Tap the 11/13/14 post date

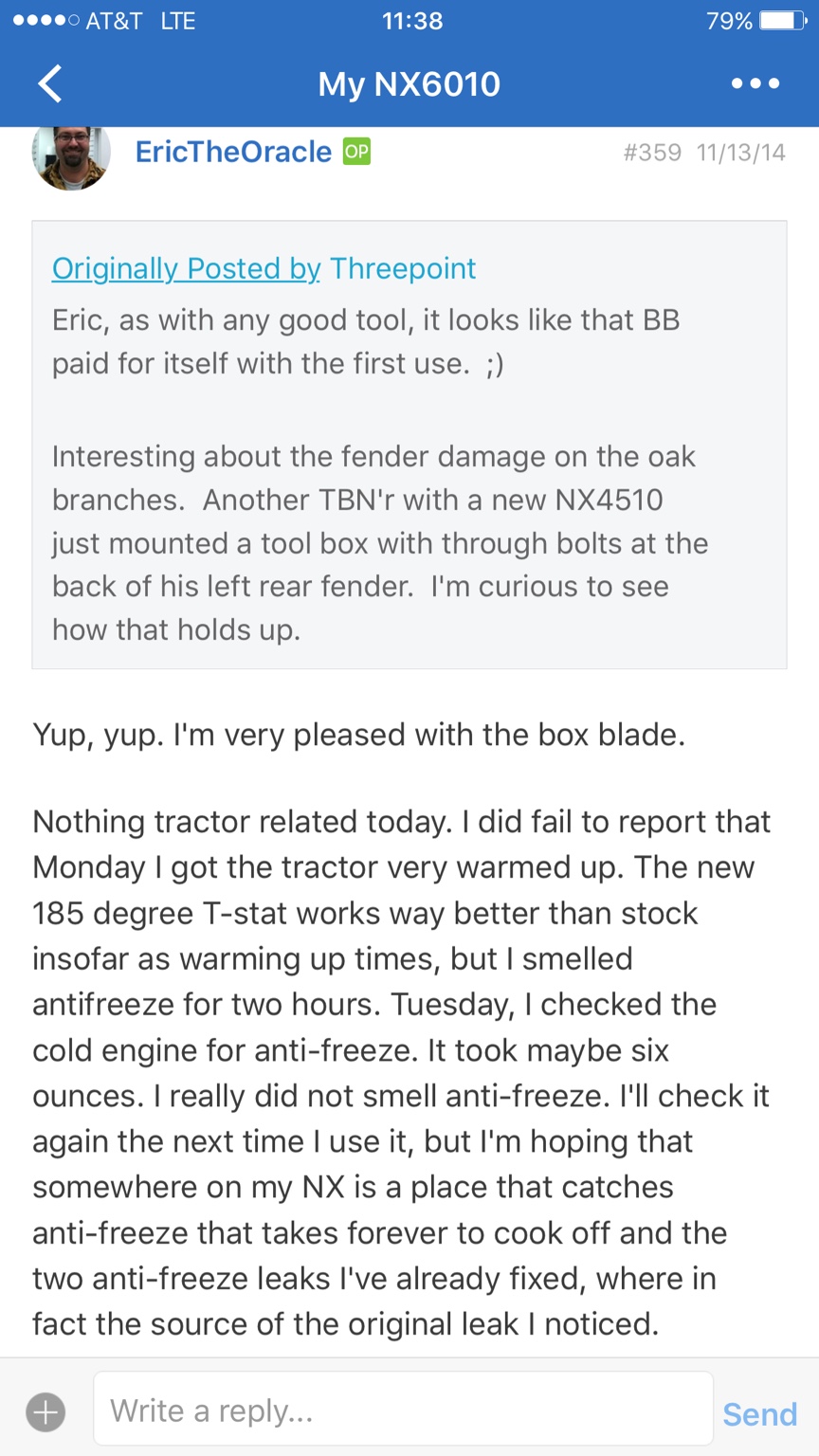point(741,153)
